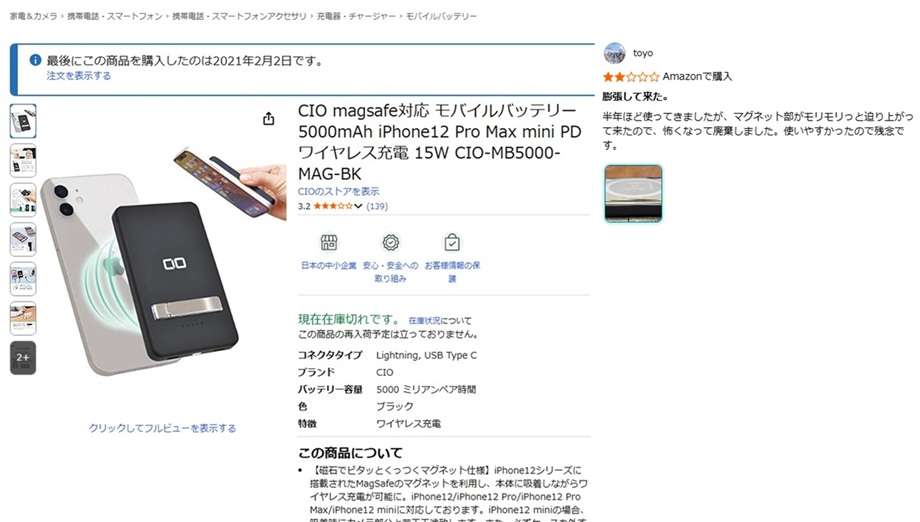This screenshot has height=522, width=920.
Task: Select the first product thumbnail
Action: (23, 121)
